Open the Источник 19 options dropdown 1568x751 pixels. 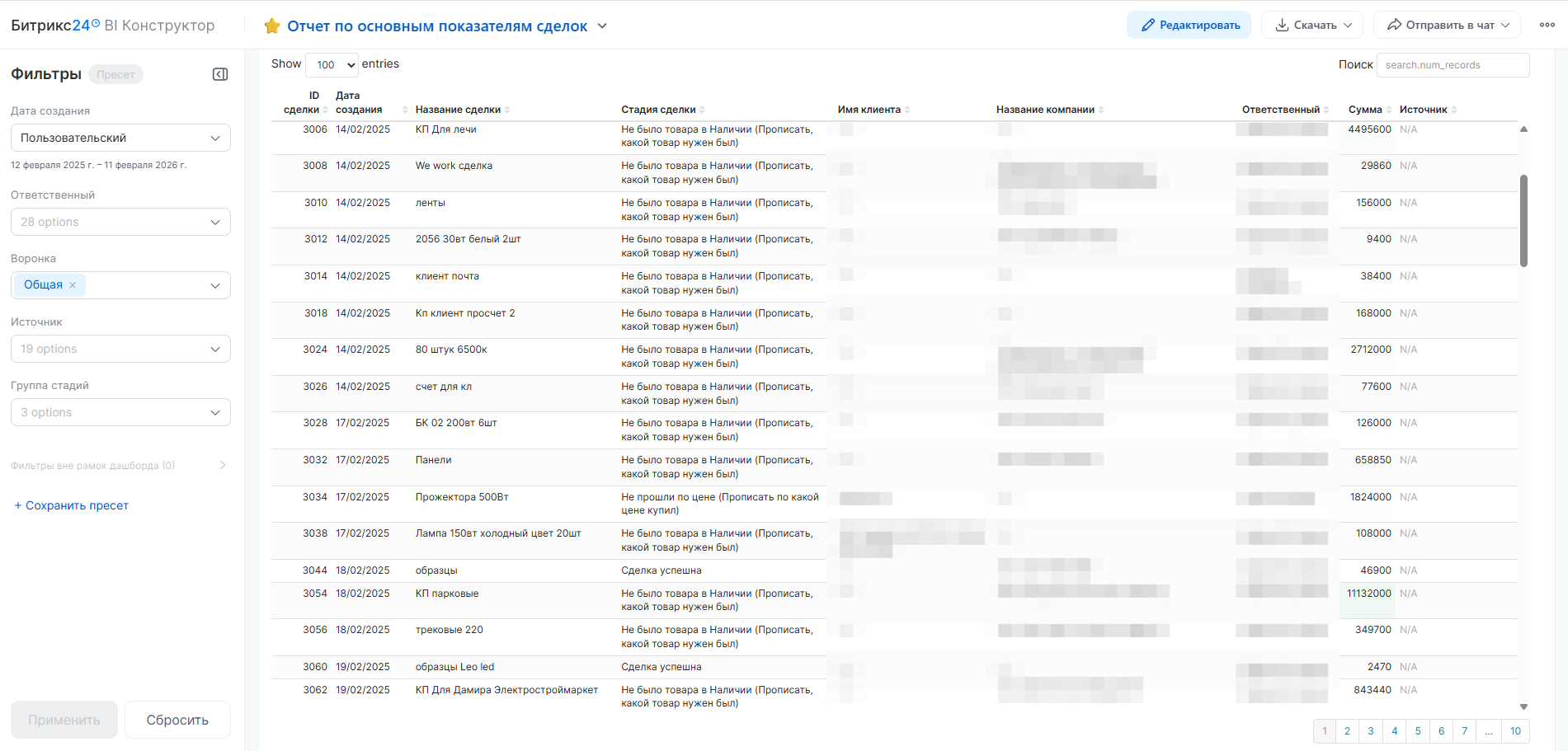coord(120,349)
